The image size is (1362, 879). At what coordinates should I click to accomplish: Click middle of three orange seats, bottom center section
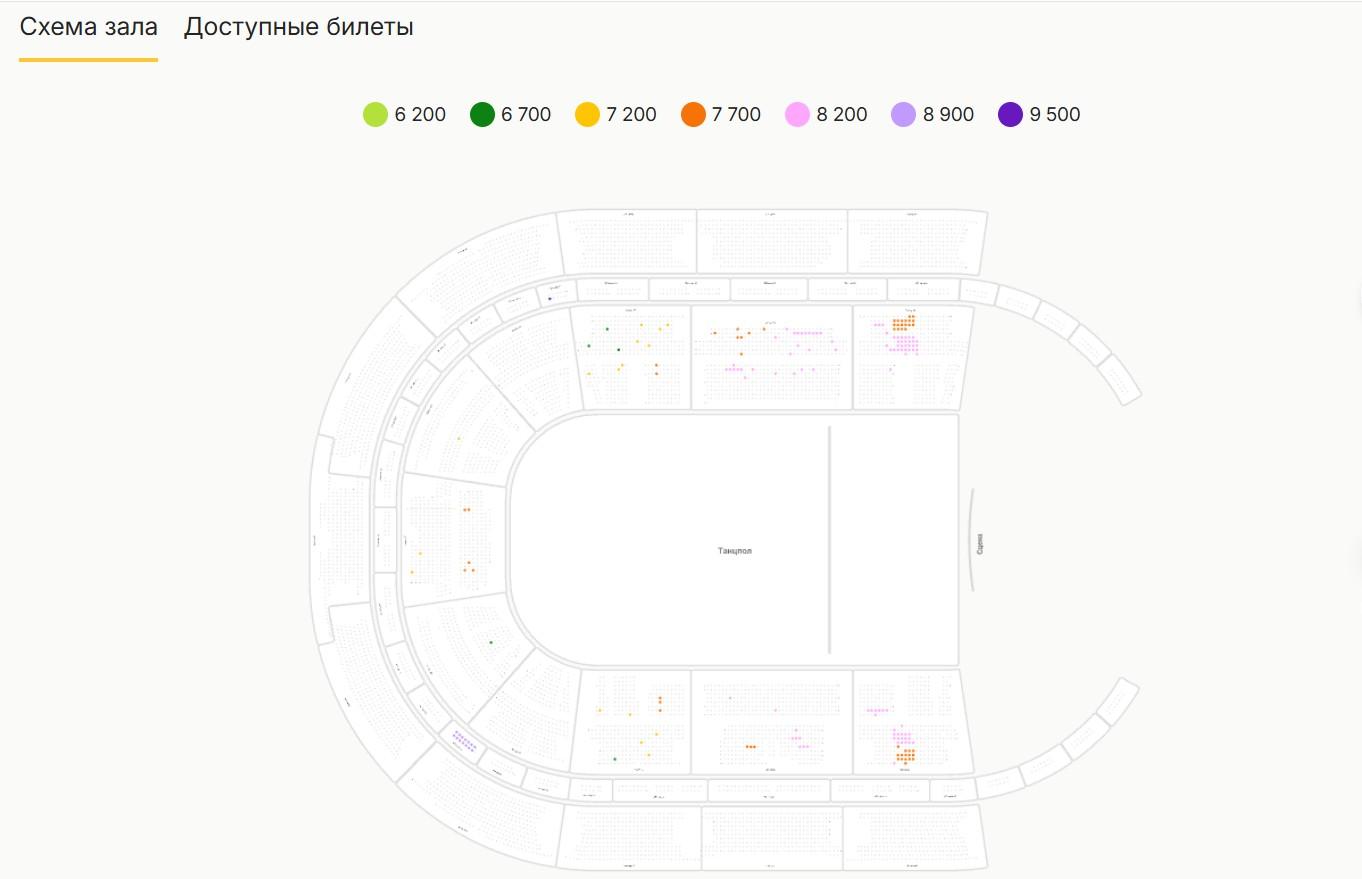[751, 746]
